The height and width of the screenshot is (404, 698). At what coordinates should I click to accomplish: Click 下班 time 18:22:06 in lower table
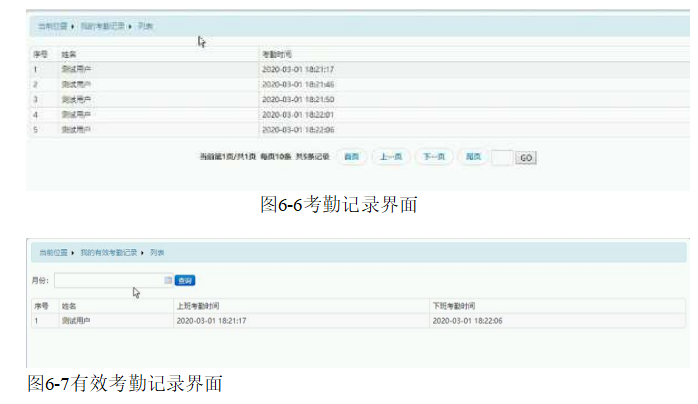pyautogui.click(x=467, y=321)
